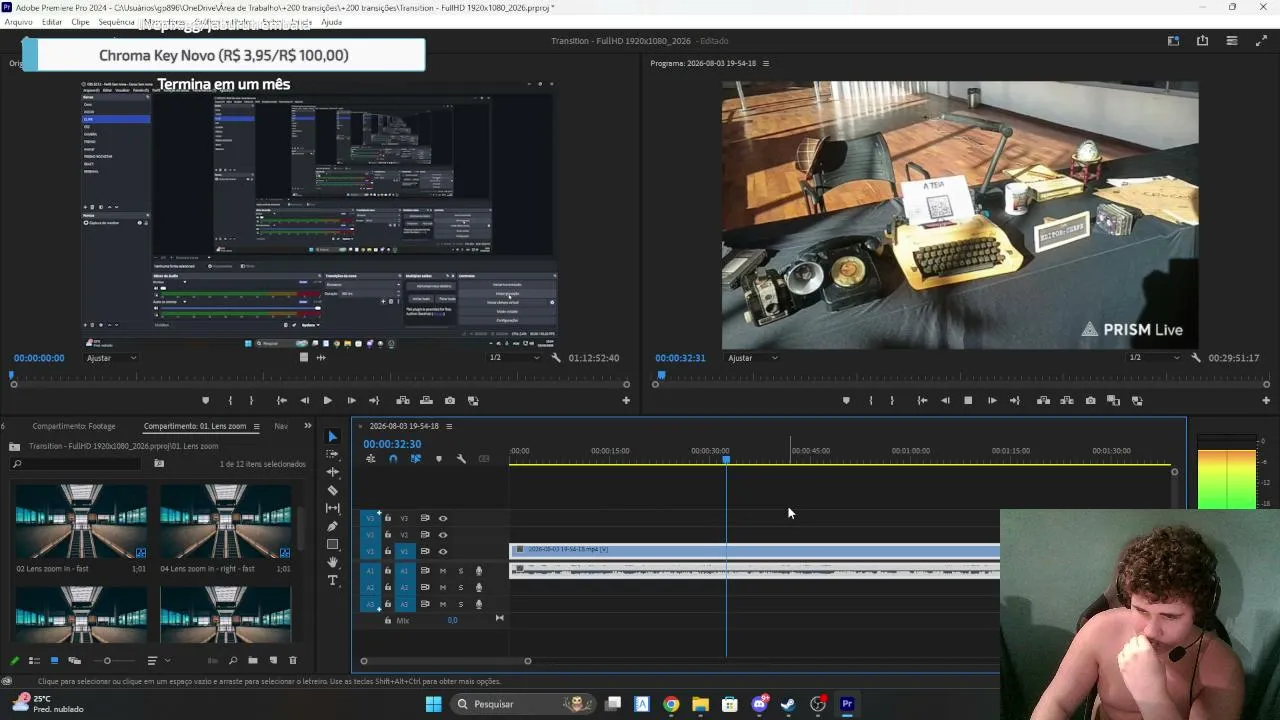The width and height of the screenshot is (1280, 720).
Task: Choose the Rectangle tool
Action: 333,544
